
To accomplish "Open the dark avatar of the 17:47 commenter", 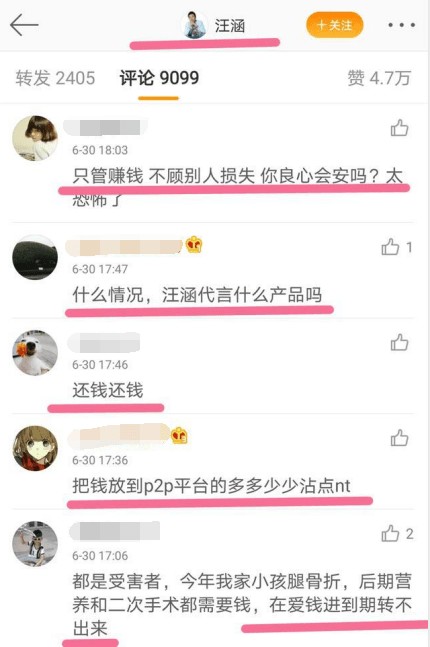I will pyautogui.click(x=35, y=257).
